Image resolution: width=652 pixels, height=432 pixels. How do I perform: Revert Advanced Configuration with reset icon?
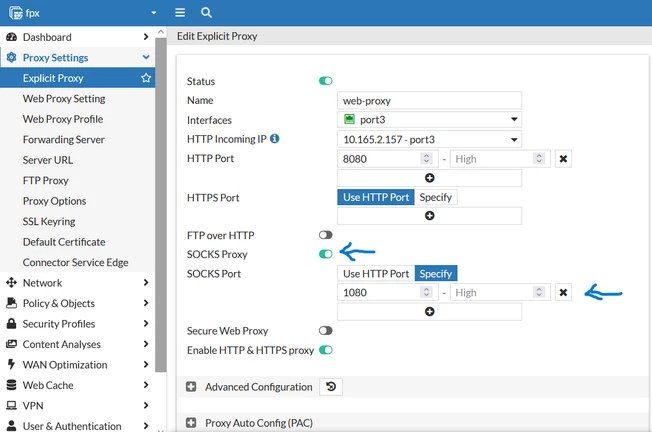point(331,387)
